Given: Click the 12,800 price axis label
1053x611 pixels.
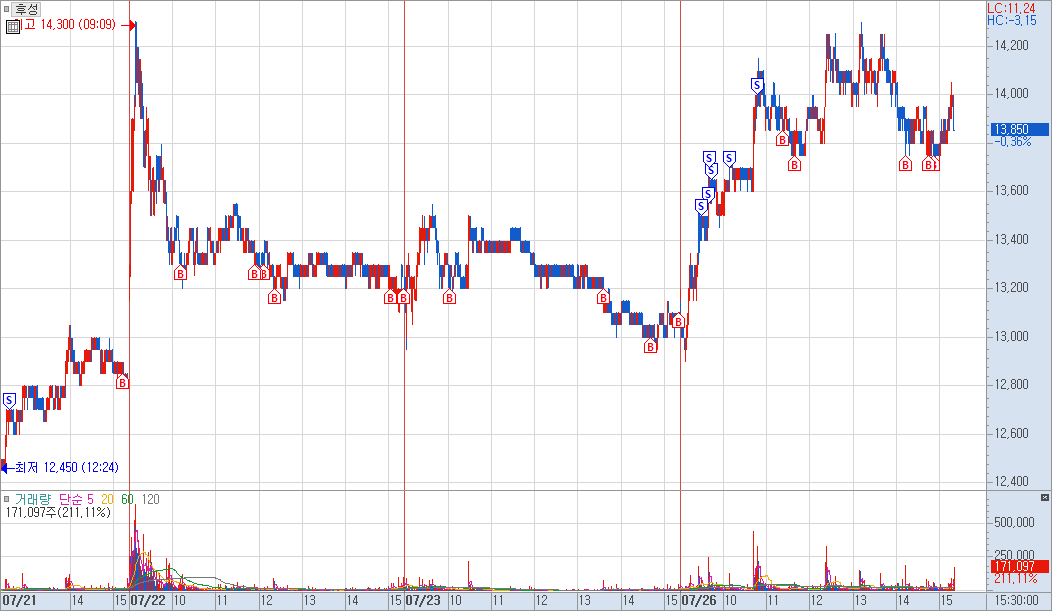Looking at the screenshot, I should click(x=1011, y=385).
